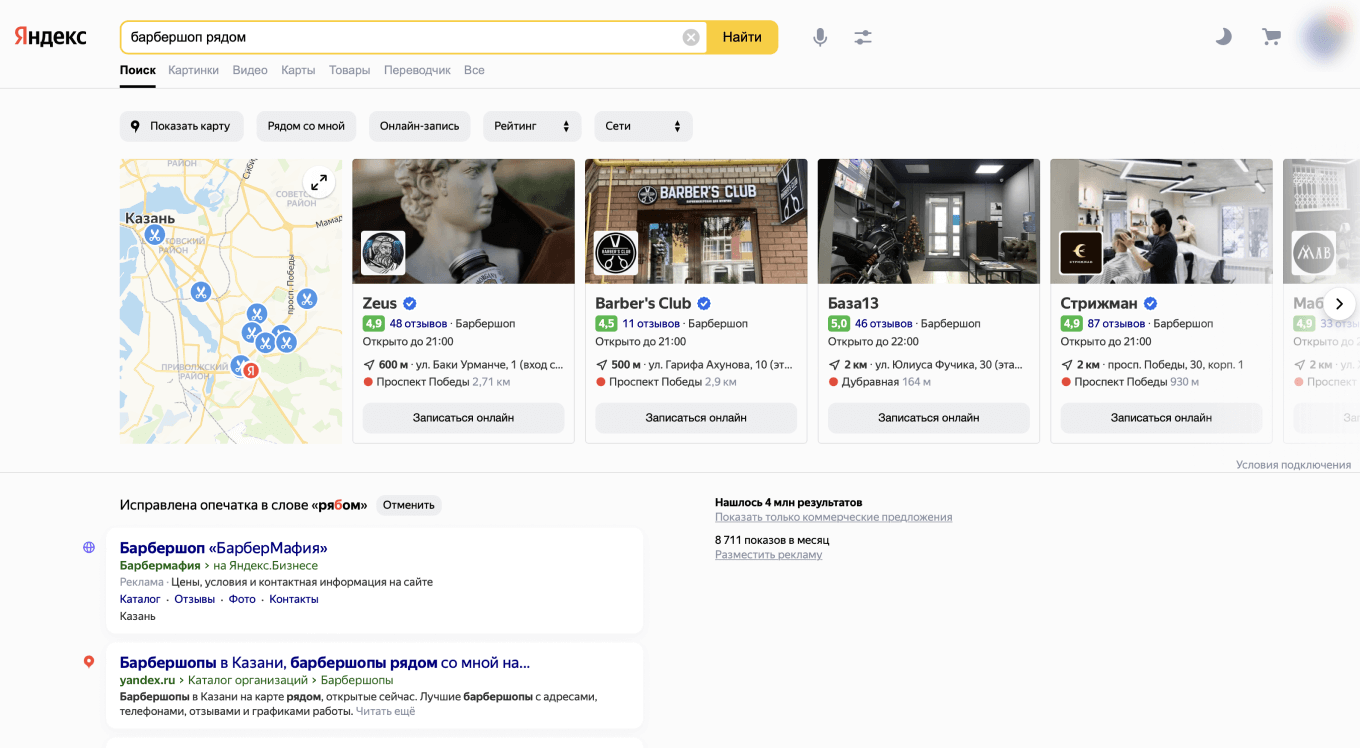1360x748 pixels.
Task: Click the microphone voice search icon
Action: (820, 37)
